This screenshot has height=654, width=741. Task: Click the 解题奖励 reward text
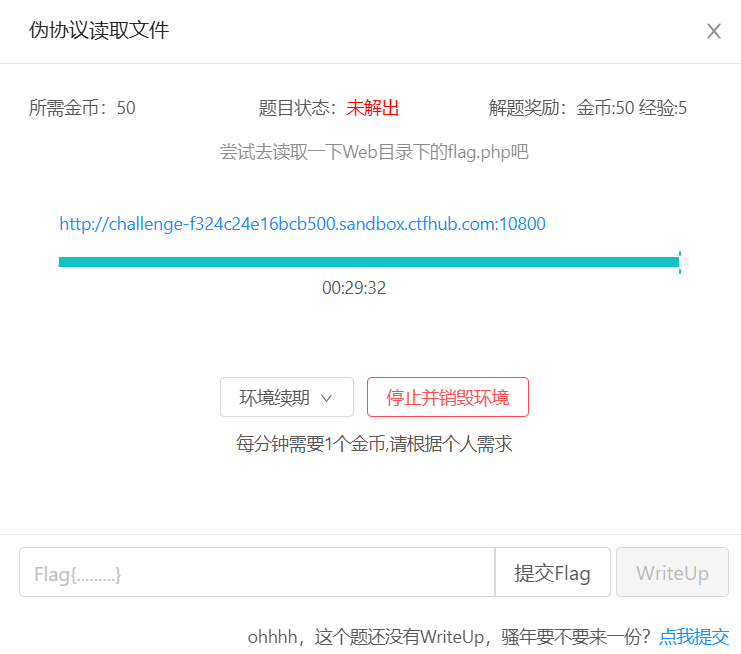(x=588, y=108)
